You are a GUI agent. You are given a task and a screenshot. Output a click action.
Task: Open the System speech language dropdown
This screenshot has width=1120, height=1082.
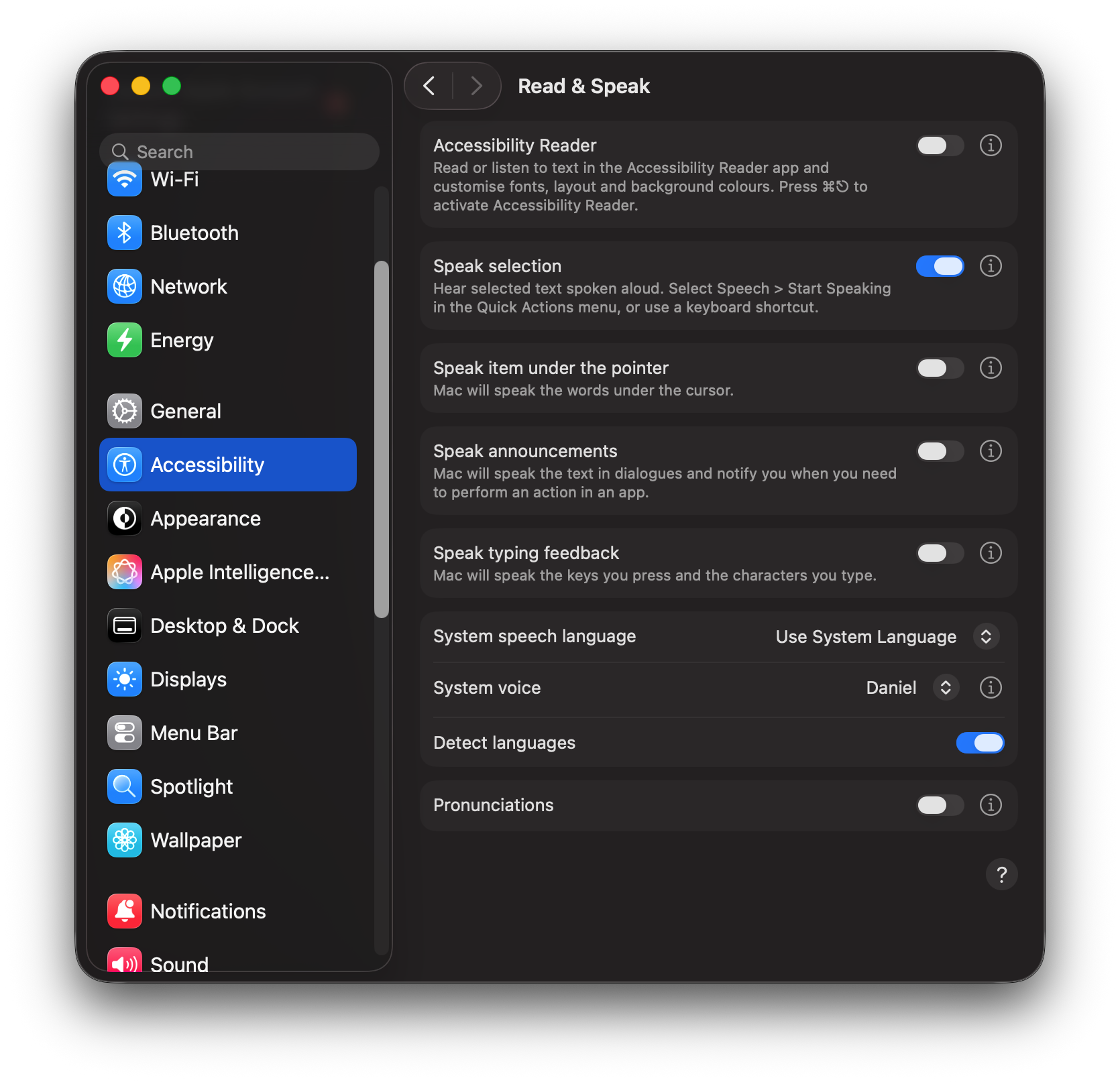point(985,636)
